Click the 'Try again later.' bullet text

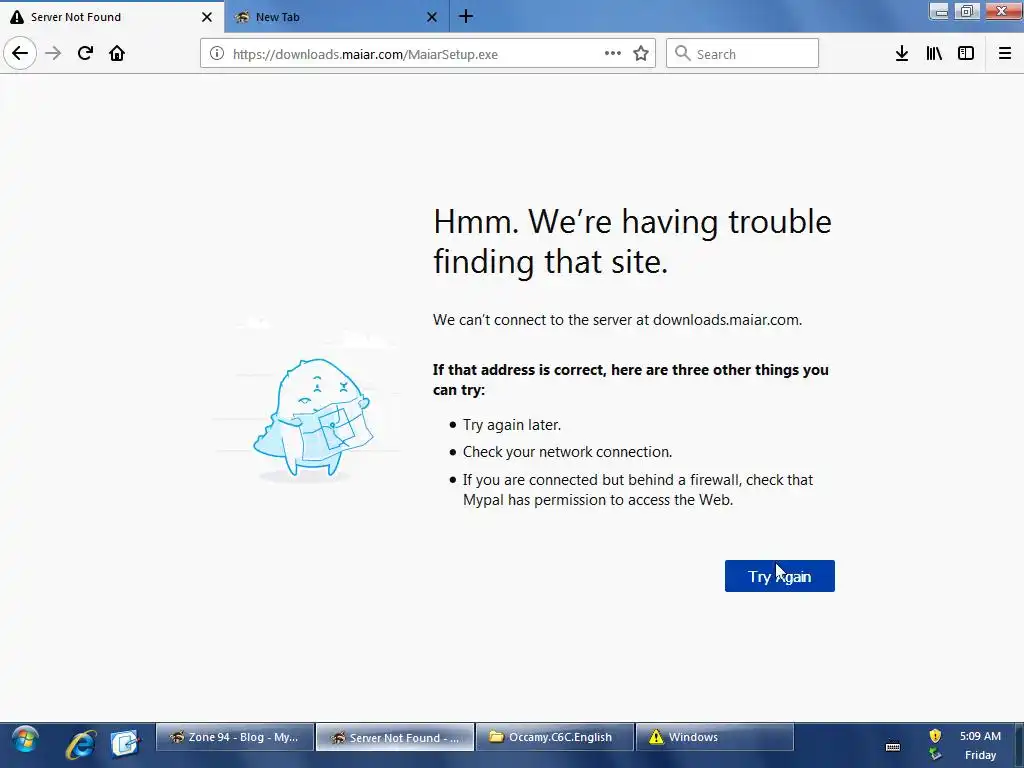[511, 424]
